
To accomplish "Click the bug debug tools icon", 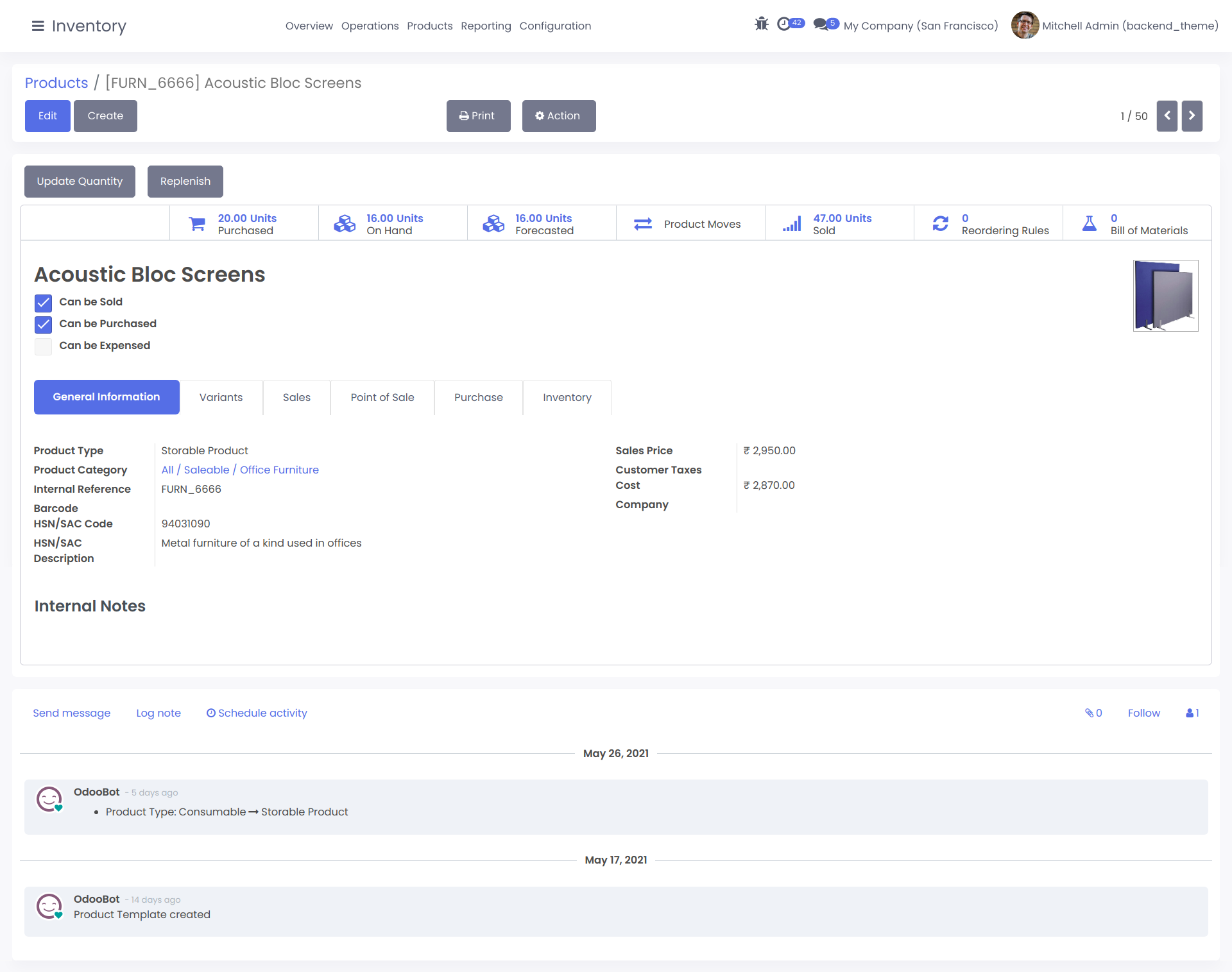I will tap(761, 24).
